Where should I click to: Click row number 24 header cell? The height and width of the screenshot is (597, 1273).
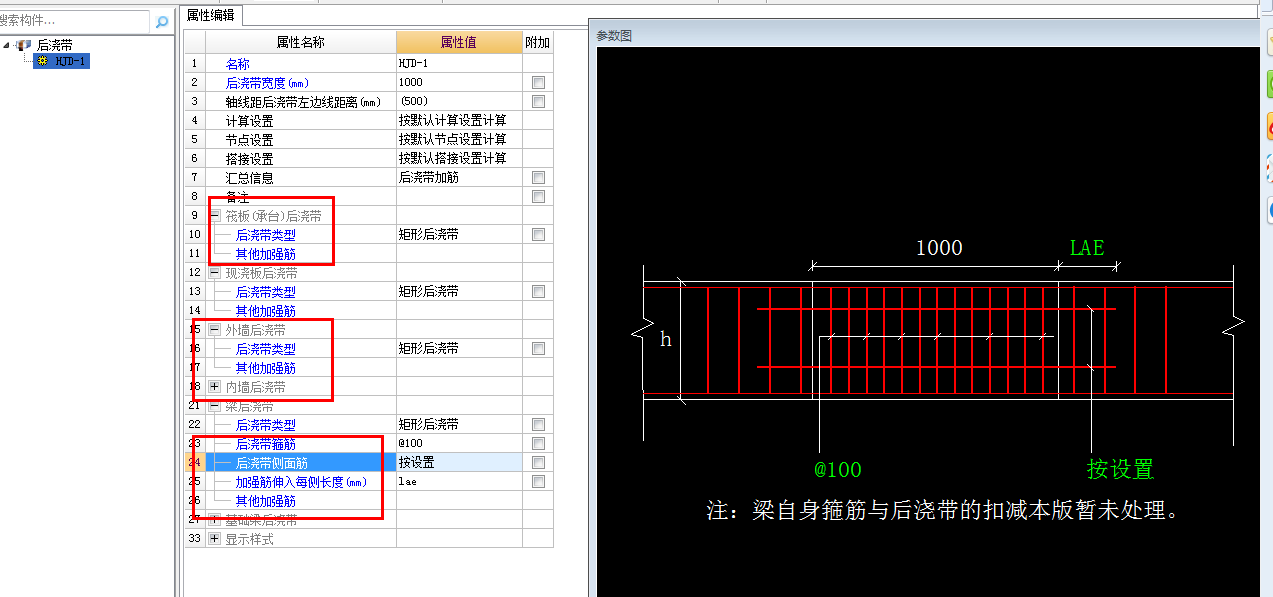point(194,462)
